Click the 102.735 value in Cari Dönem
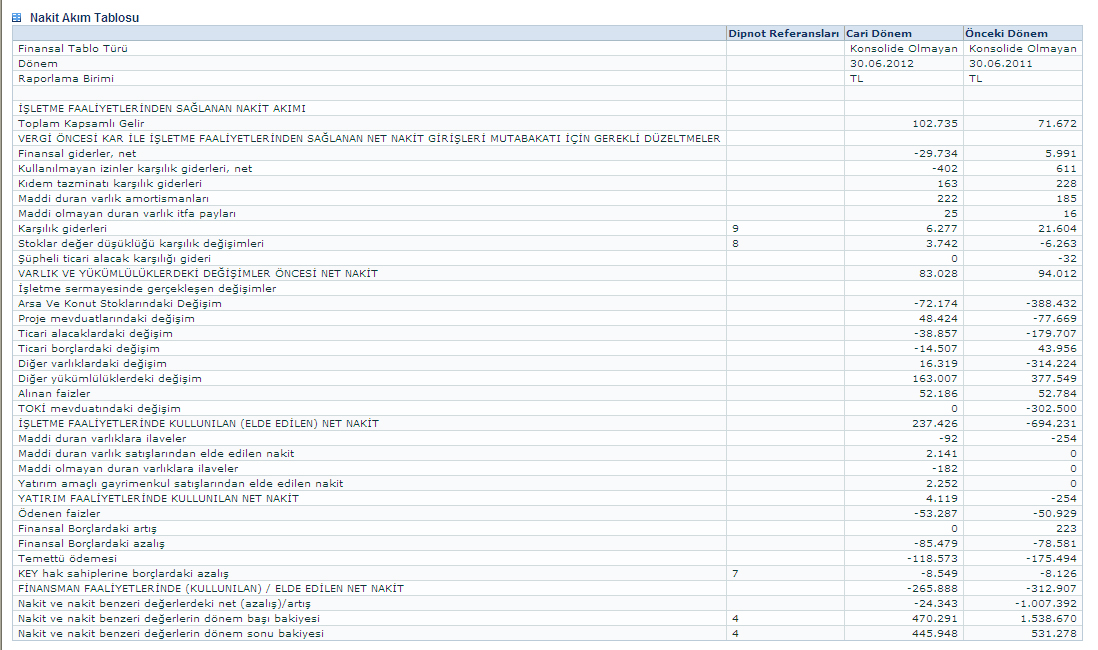 pyautogui.click(x=935, y=123)
